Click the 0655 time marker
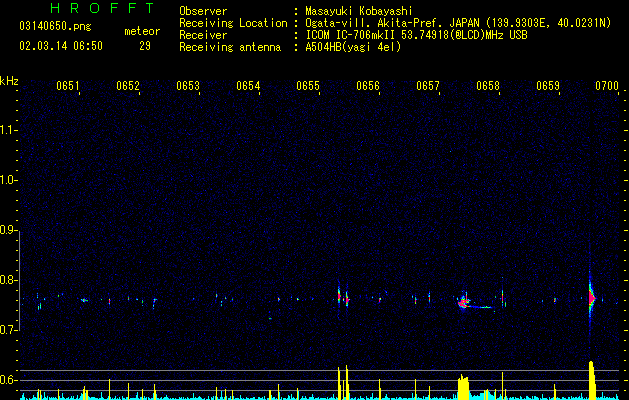 308,86
